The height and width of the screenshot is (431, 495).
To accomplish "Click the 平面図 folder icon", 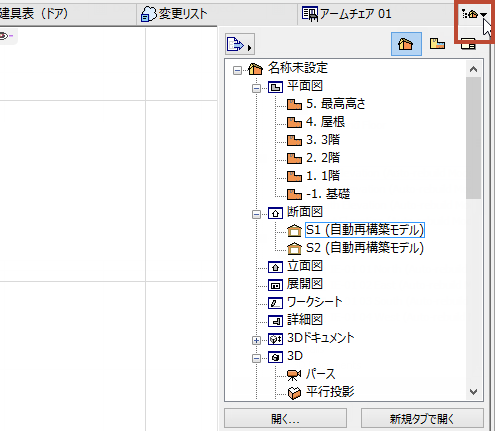I will pyautogui.click(x=275, y=87).
